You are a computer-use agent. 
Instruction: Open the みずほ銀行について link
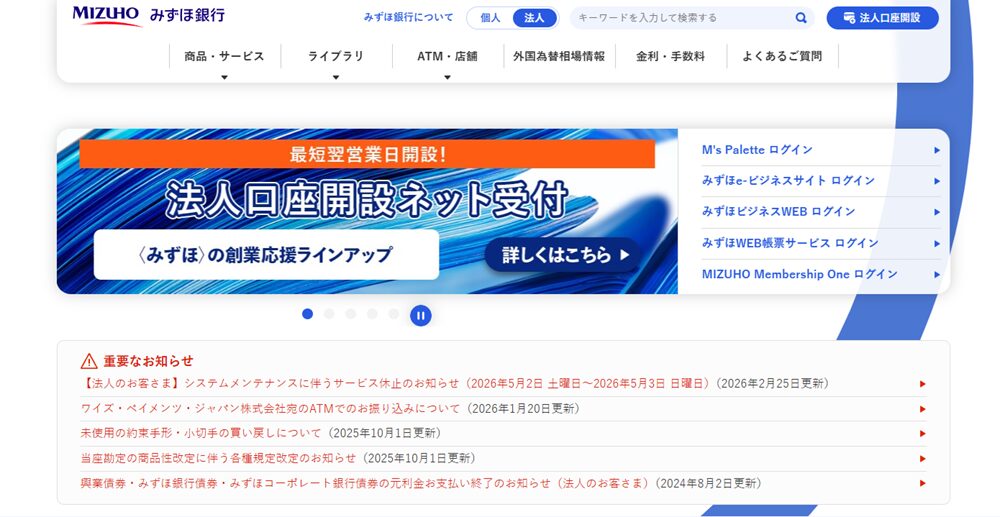tap(408, 18)
